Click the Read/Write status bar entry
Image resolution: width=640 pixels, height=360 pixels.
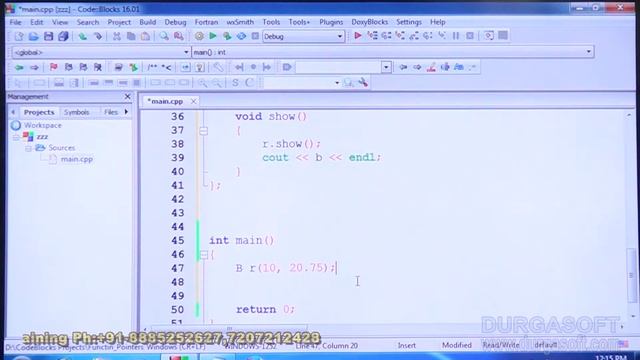coord(501,345)
